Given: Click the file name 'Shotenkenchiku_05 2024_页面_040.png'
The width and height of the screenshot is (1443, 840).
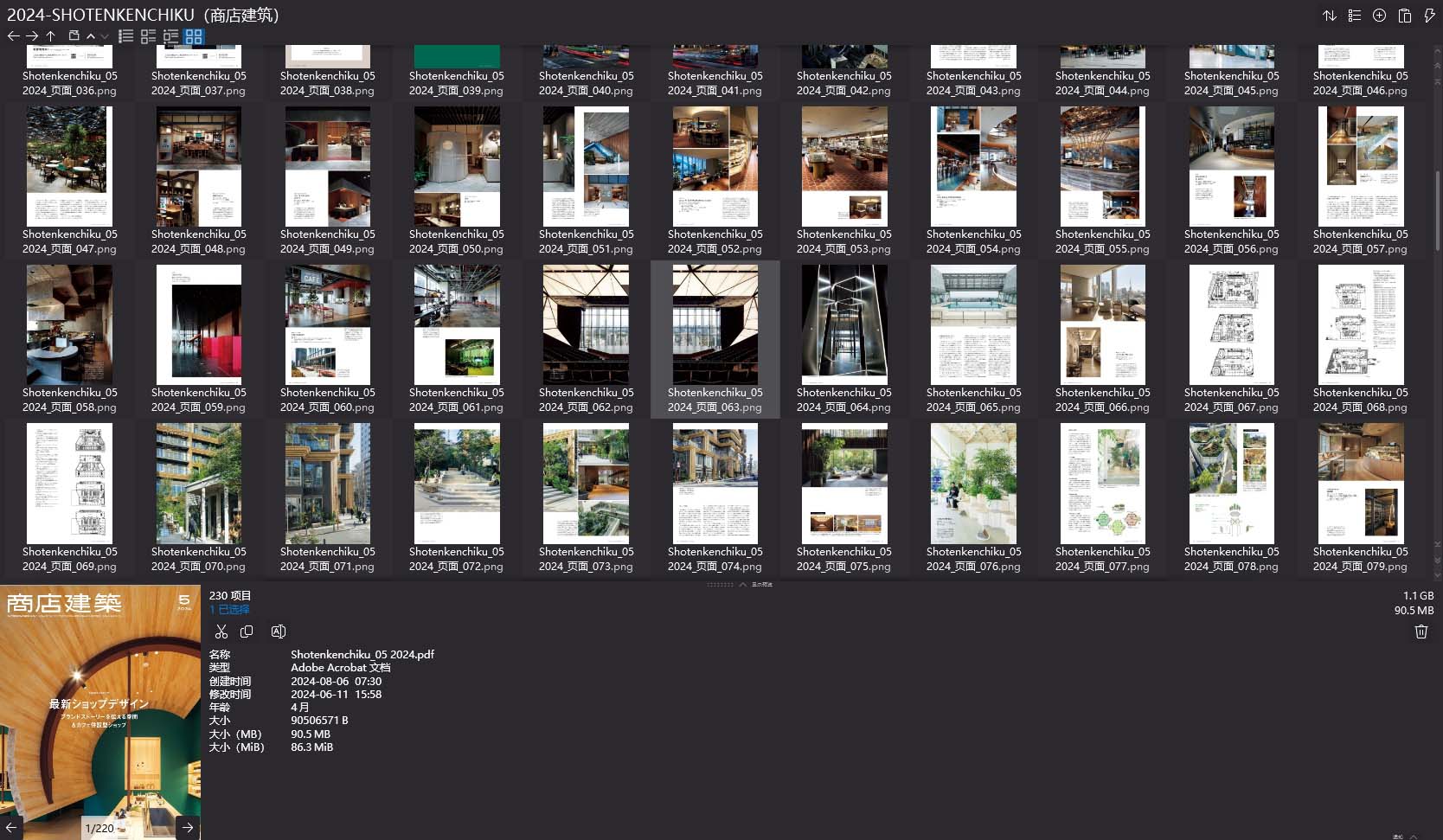Looking at the screenshot, I should [x=586, y=83].
